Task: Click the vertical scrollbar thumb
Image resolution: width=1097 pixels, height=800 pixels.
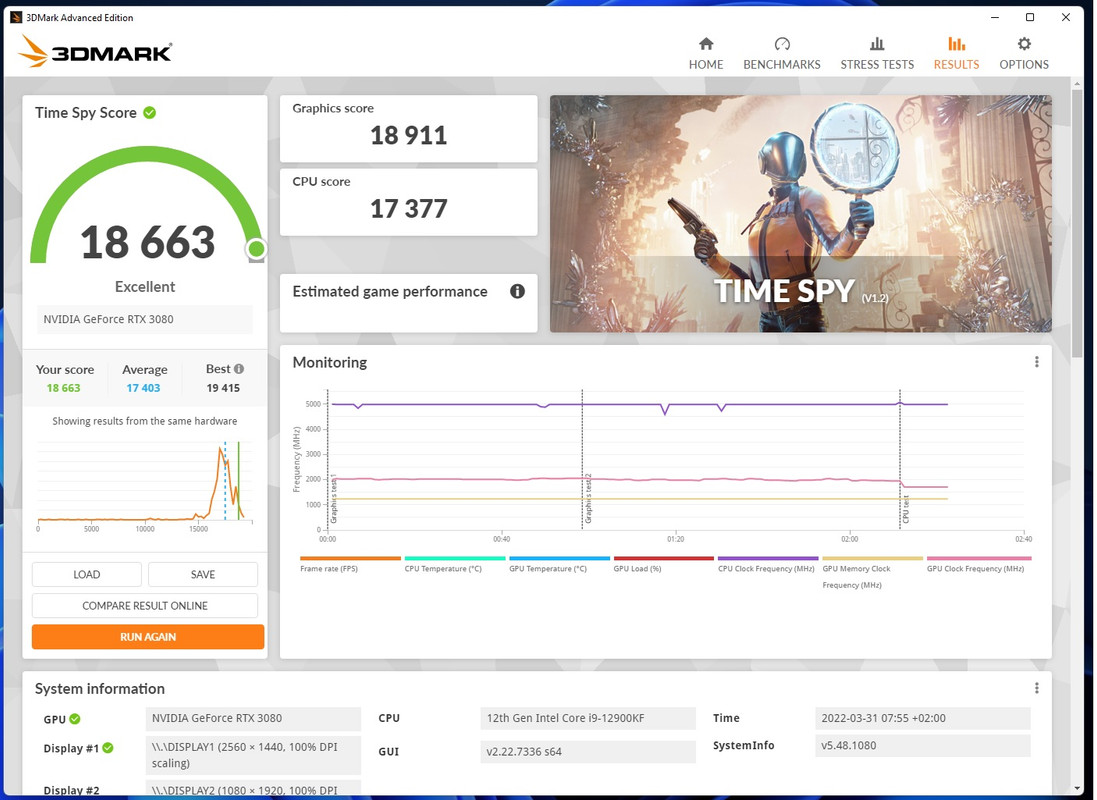Action: click(x=1077, y=224)
